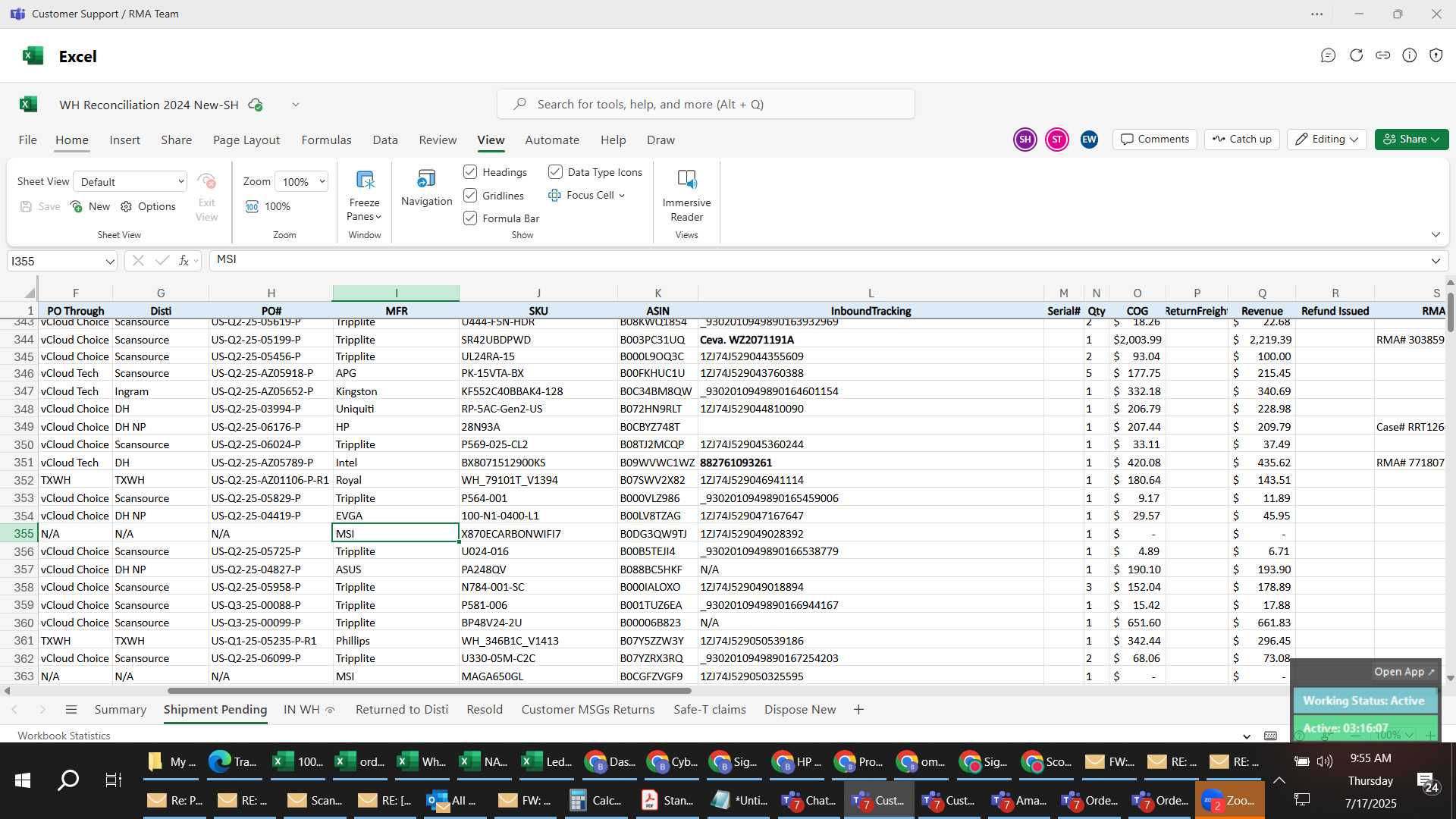The width and height of the screenshot is (1456, 819).
Task: Open the all sheets list icon
Action: (71, 710)
